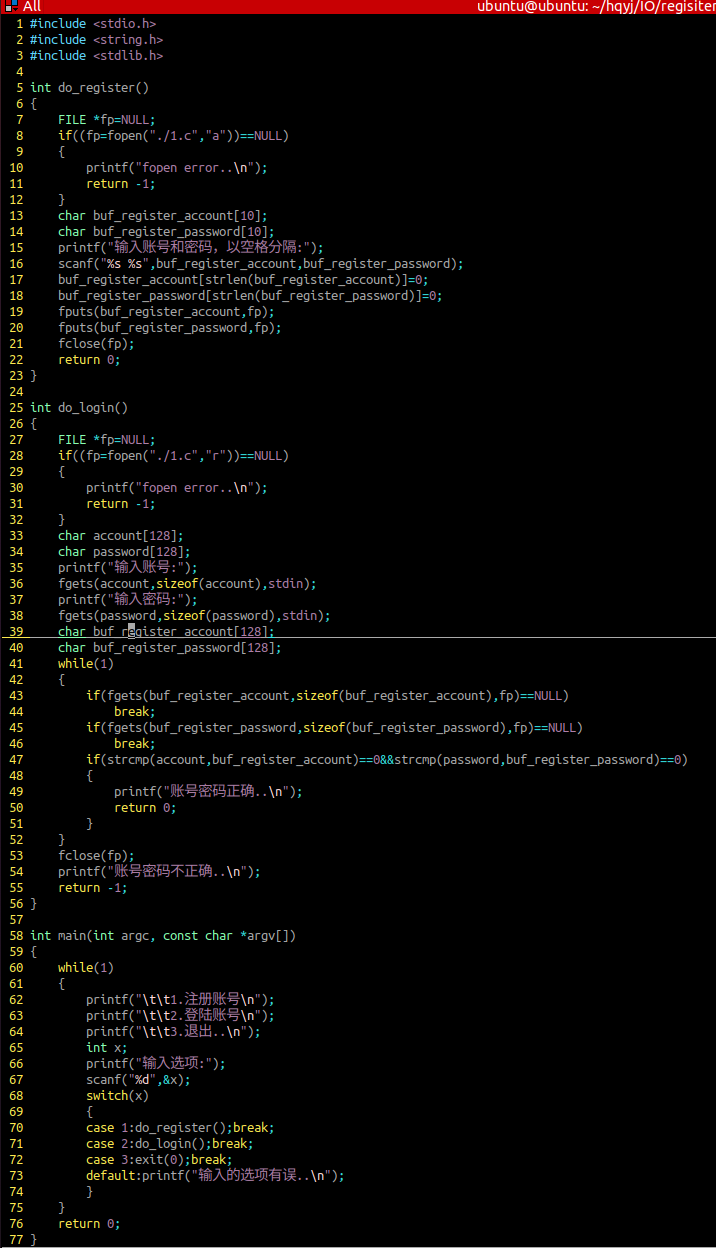The image size is (716, 1248).
Task: Click the window title ubuntu@ubuntu: ~/hqyj/IO/regisiter
Action: (x=596, y=6)
